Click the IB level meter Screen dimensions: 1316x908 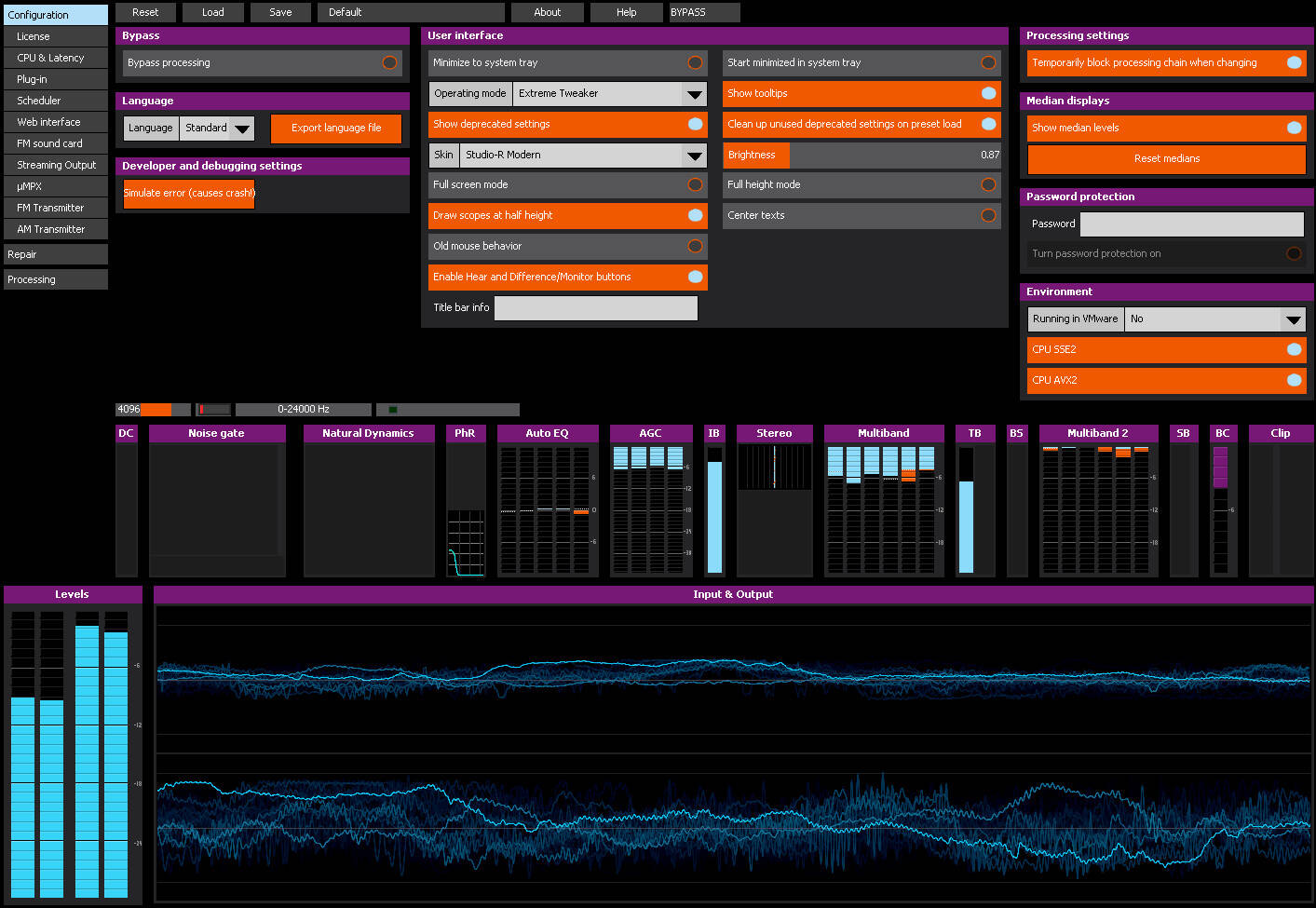tap(714, 500)
